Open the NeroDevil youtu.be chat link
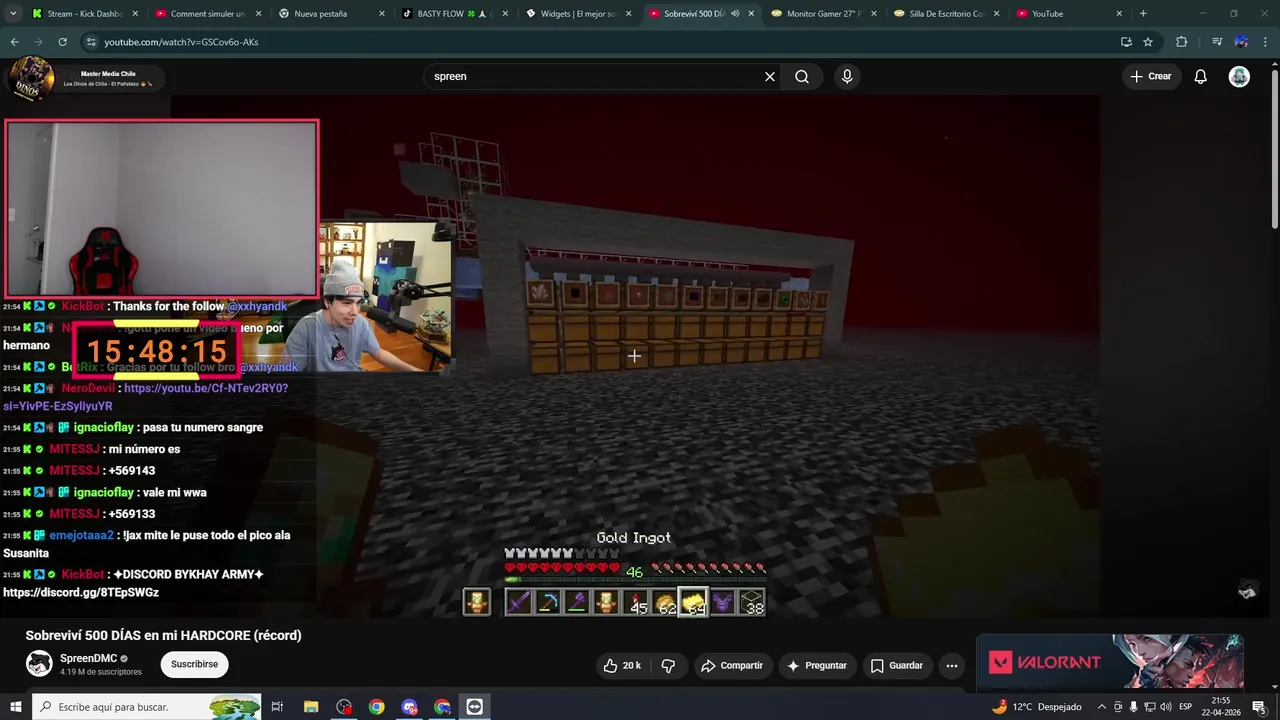 tap(146, 397)
